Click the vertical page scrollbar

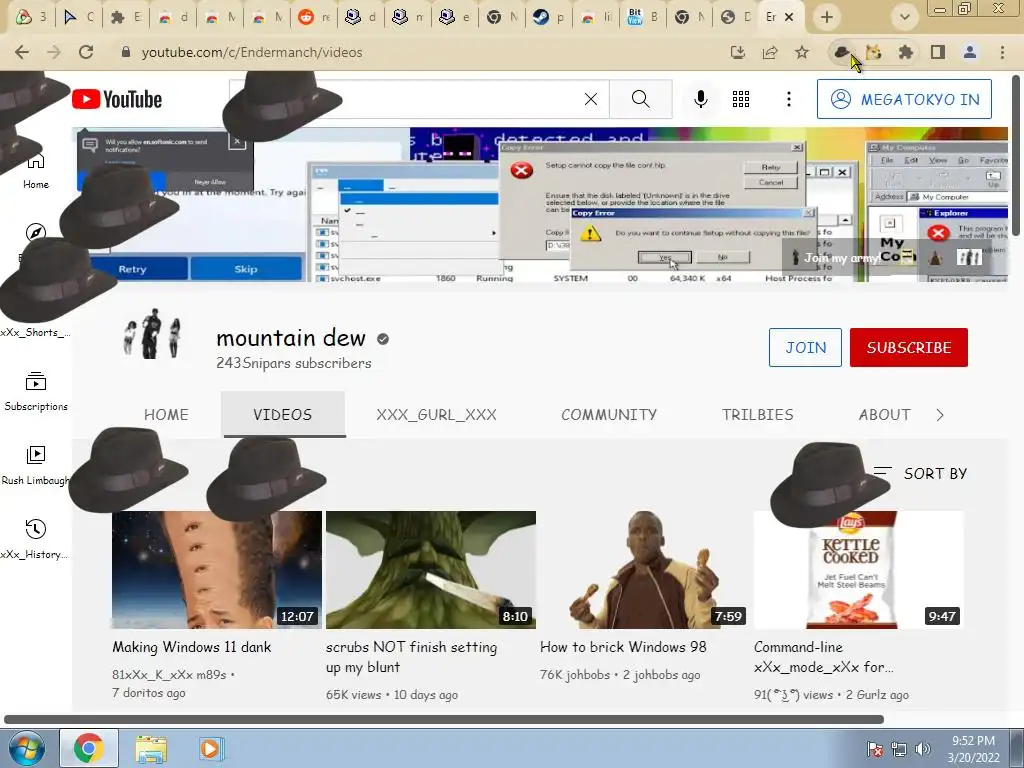click(1016, 155)
